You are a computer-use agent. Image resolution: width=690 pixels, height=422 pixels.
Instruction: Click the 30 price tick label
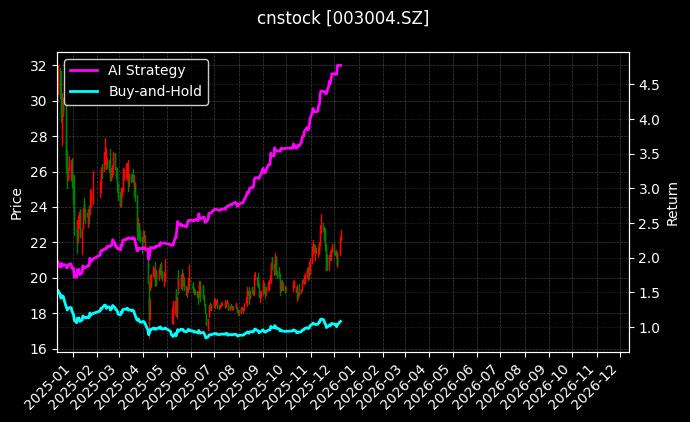[38, 101]
